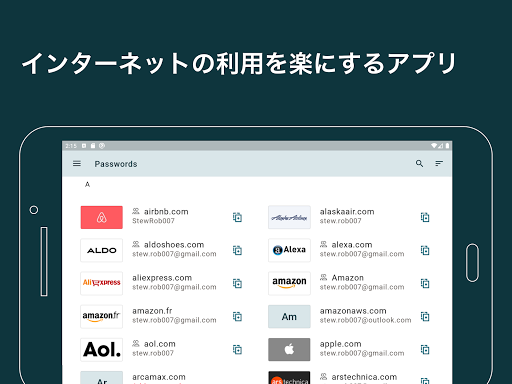512x384 pixels.
Task: Tap the ALDO logo thumbnail
Action: coord(102,250)
